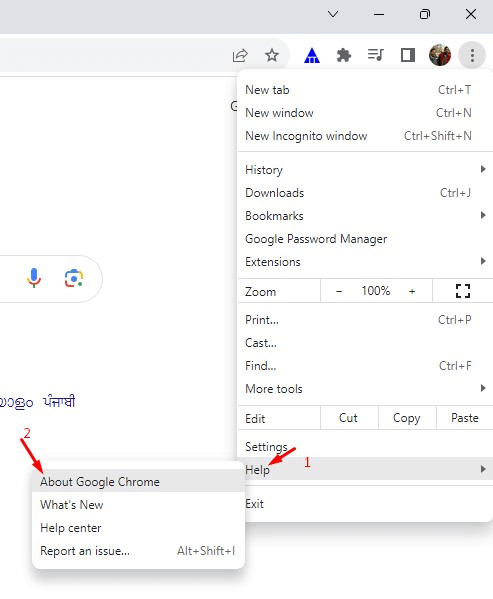493x599 pixels.
Task: Open the Extensions puzzle piece icon
Action: pos(344,55)
